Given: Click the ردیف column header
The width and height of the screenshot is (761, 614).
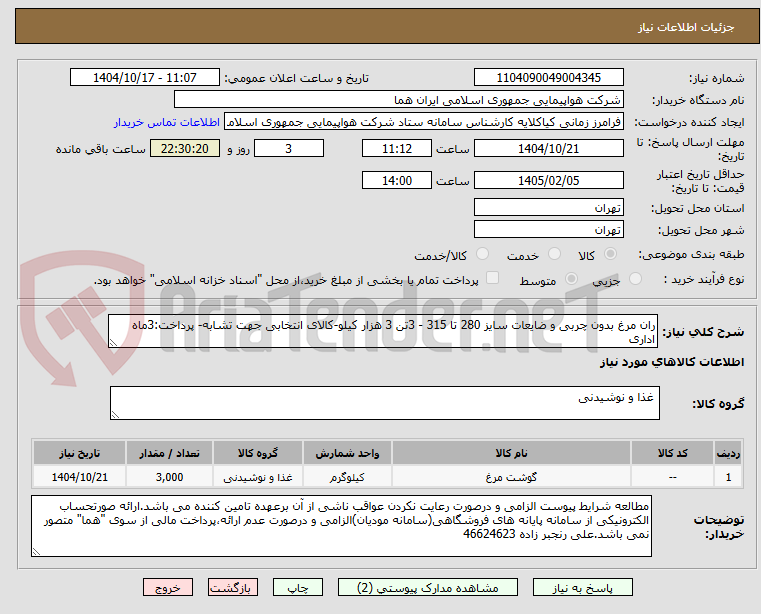Looking at the screenshot, I should (728, 453).
